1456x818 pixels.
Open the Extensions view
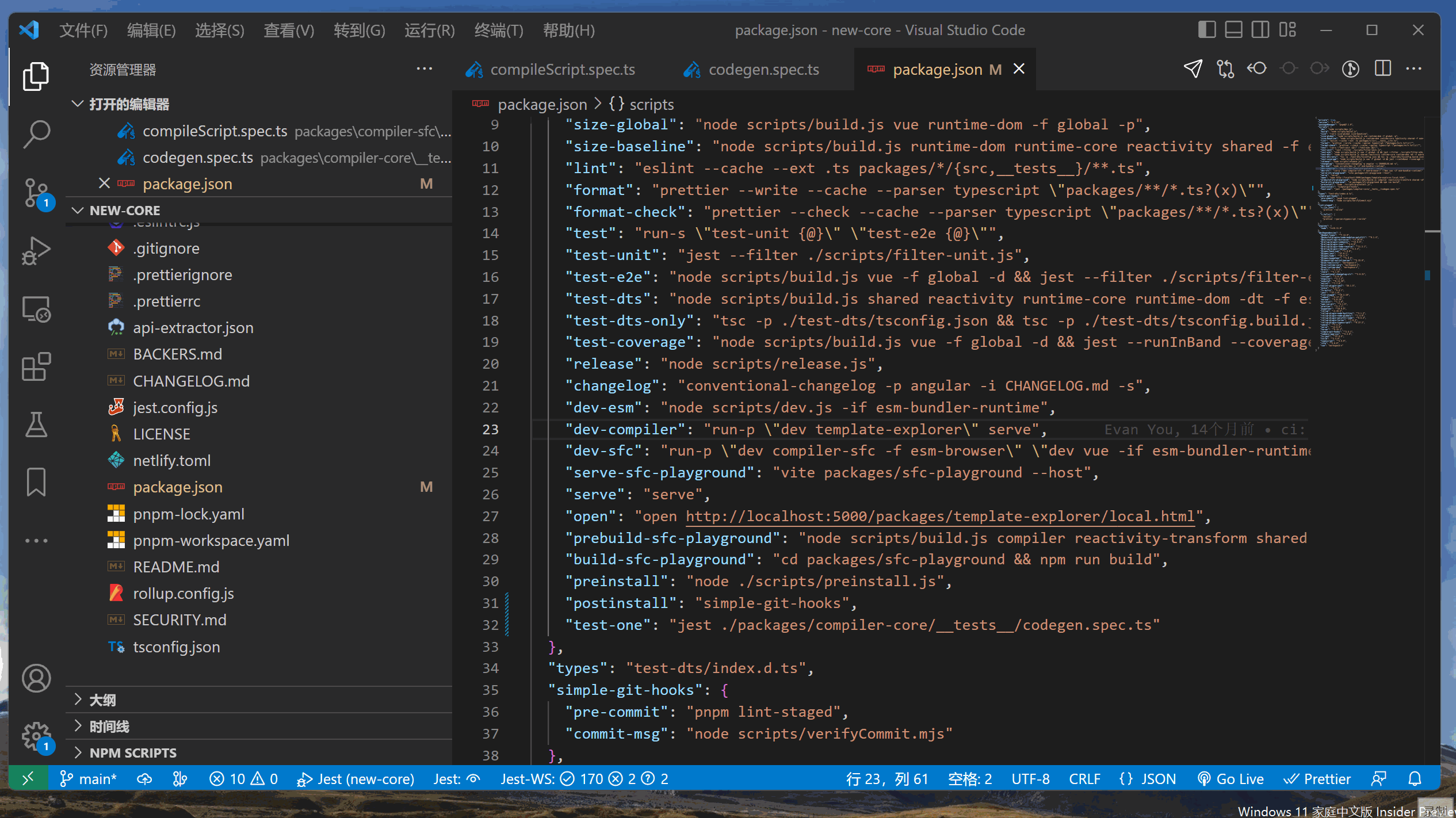36,367
